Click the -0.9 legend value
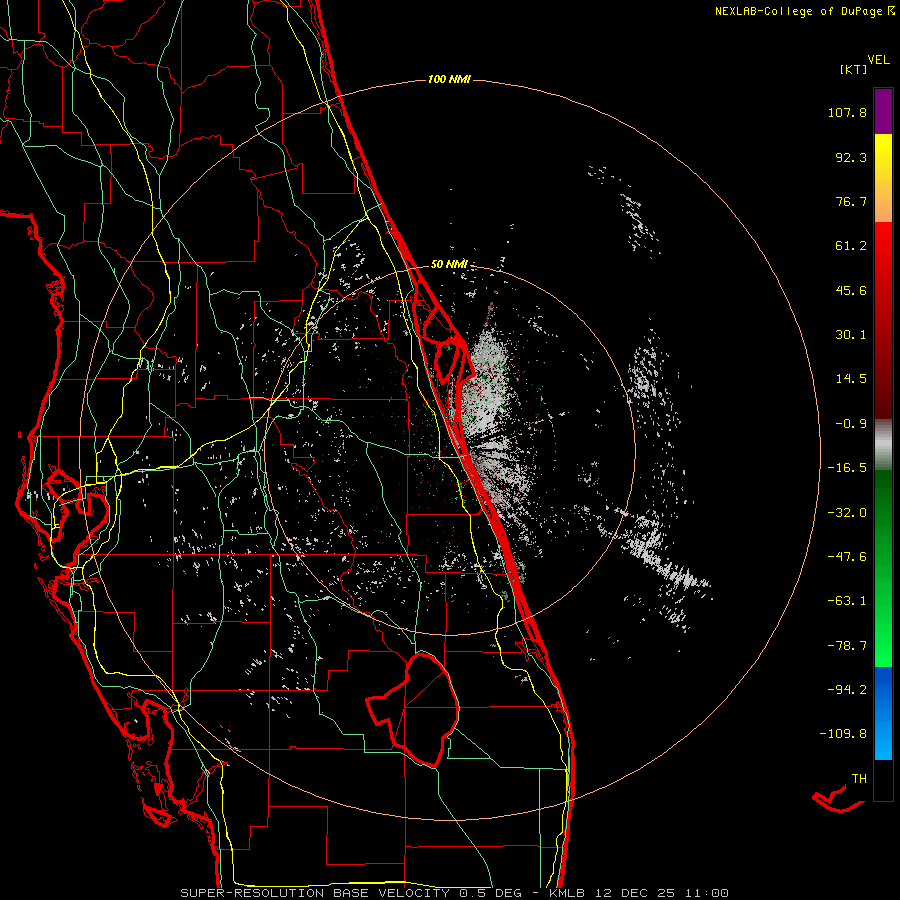This screenshot has width=900, height=900. tap(851, 424)
